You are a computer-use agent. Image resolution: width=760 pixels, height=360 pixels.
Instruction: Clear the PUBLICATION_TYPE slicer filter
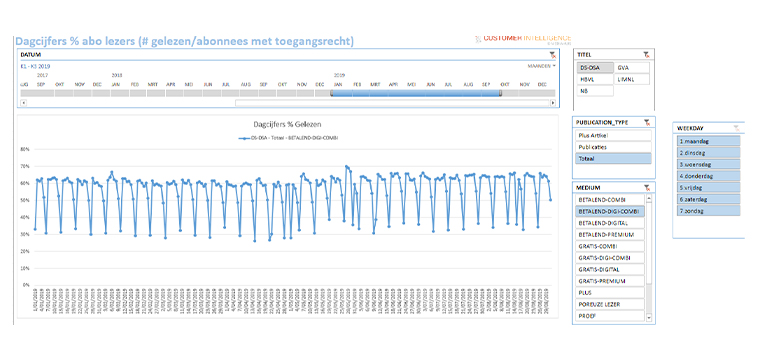(x=646, y=123)
